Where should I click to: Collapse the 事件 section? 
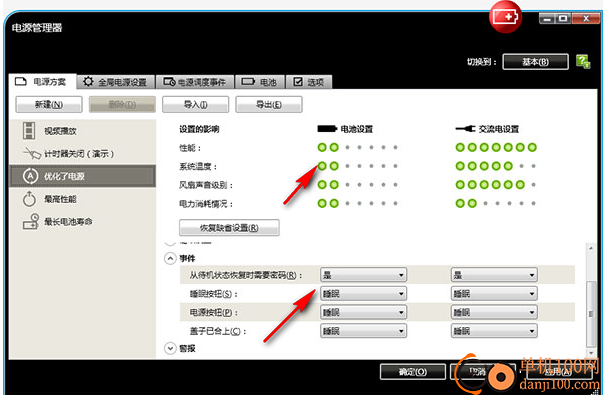click(x=170, y=258)
